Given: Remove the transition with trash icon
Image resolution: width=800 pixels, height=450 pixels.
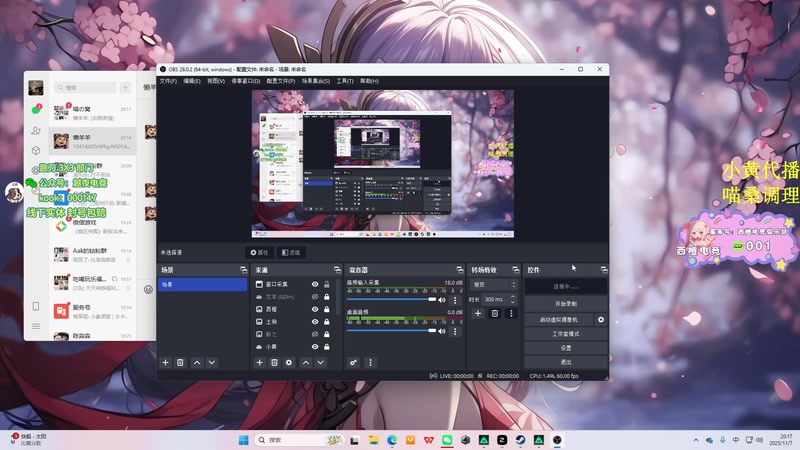Looking at the screenshot, I should coord(494,313).
